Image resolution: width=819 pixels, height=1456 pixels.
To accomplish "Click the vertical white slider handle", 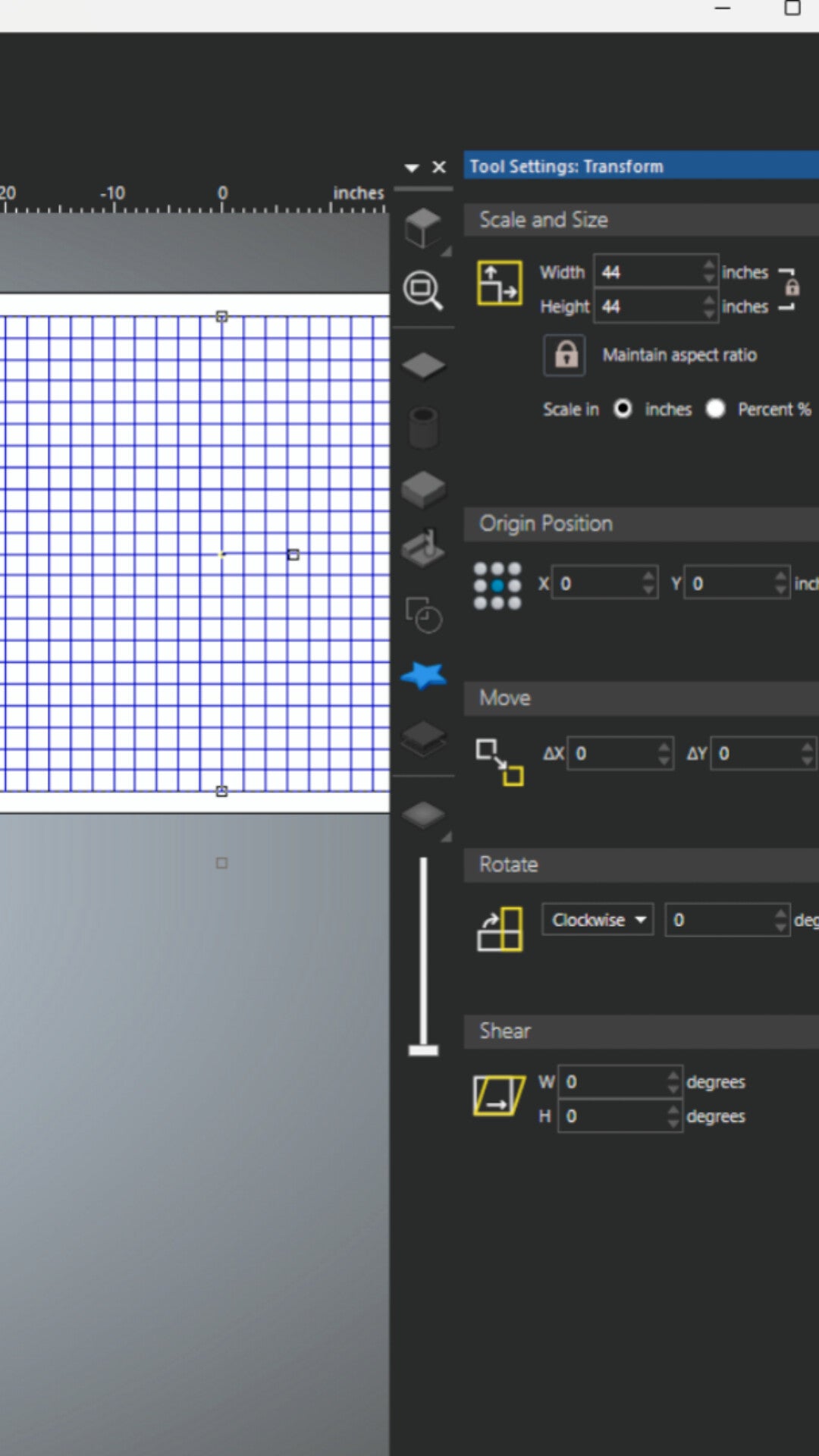I will point(423,1050).
